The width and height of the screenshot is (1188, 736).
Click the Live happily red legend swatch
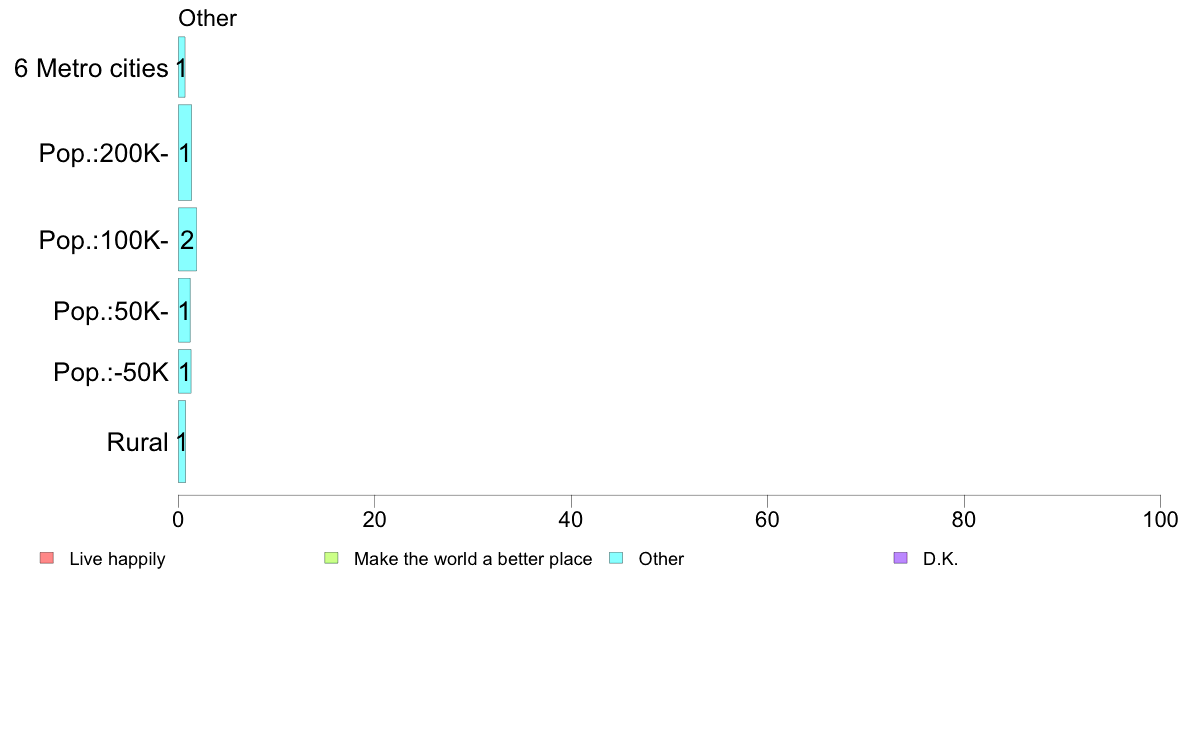[x=47, y=559]
